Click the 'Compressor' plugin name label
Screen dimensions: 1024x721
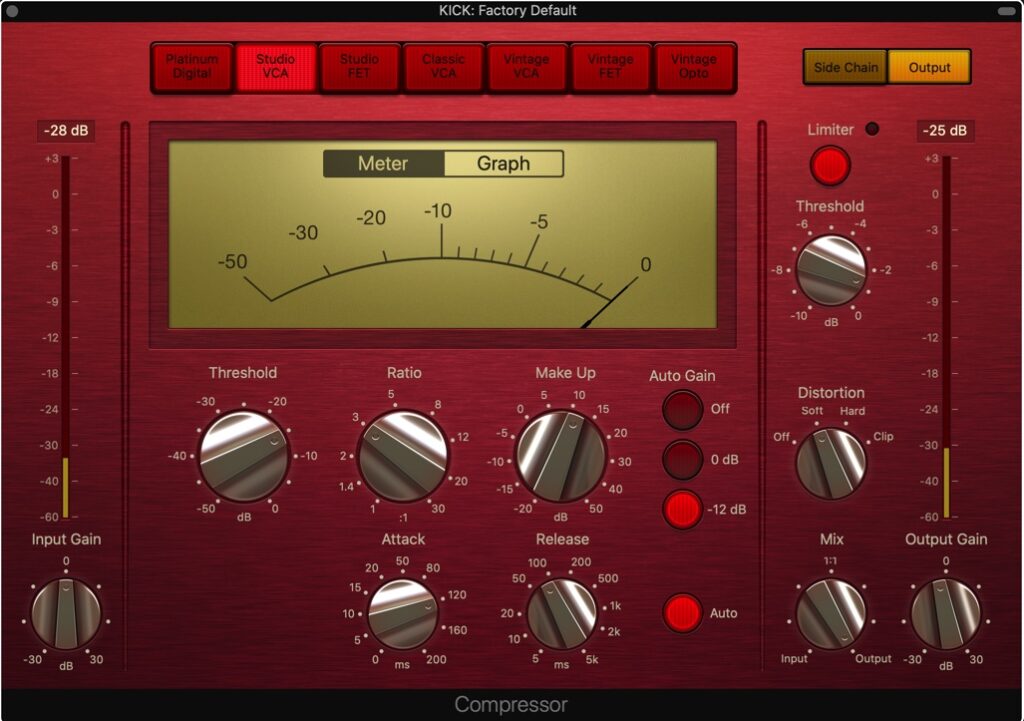pyautogui.click(x=511, y=705)
